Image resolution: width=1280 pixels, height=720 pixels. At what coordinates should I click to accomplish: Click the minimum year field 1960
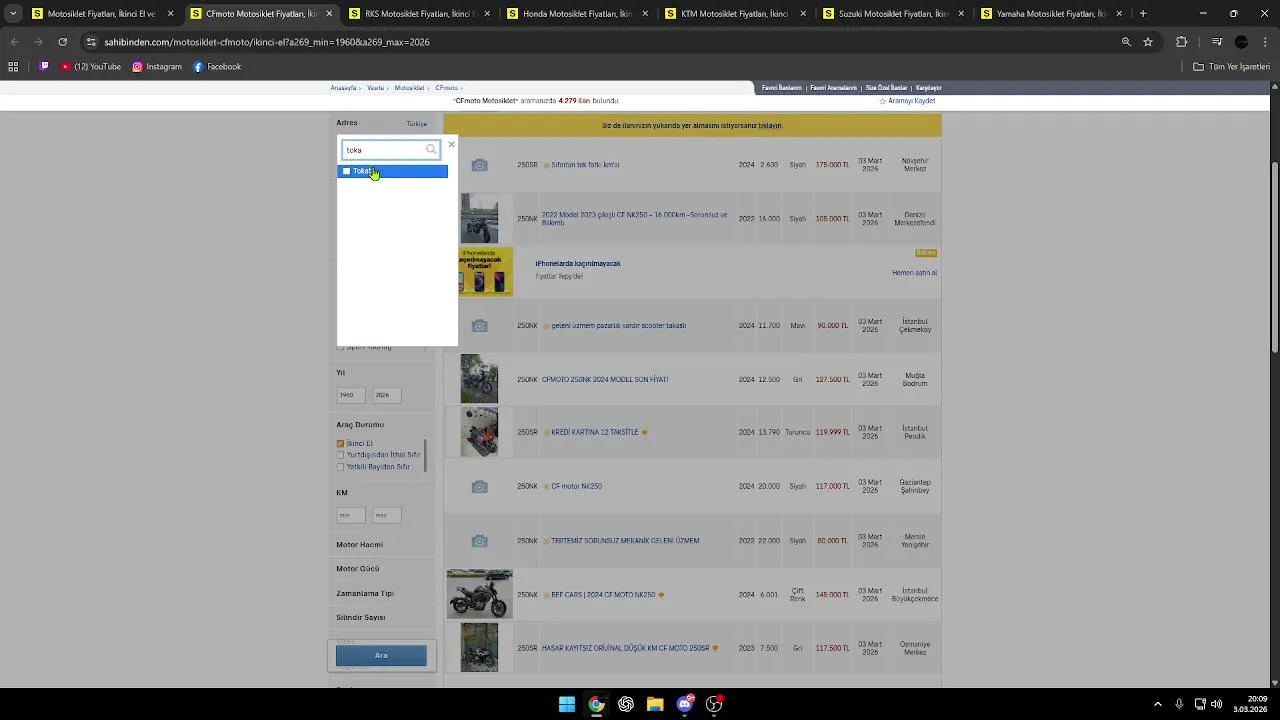click(350, 395)
